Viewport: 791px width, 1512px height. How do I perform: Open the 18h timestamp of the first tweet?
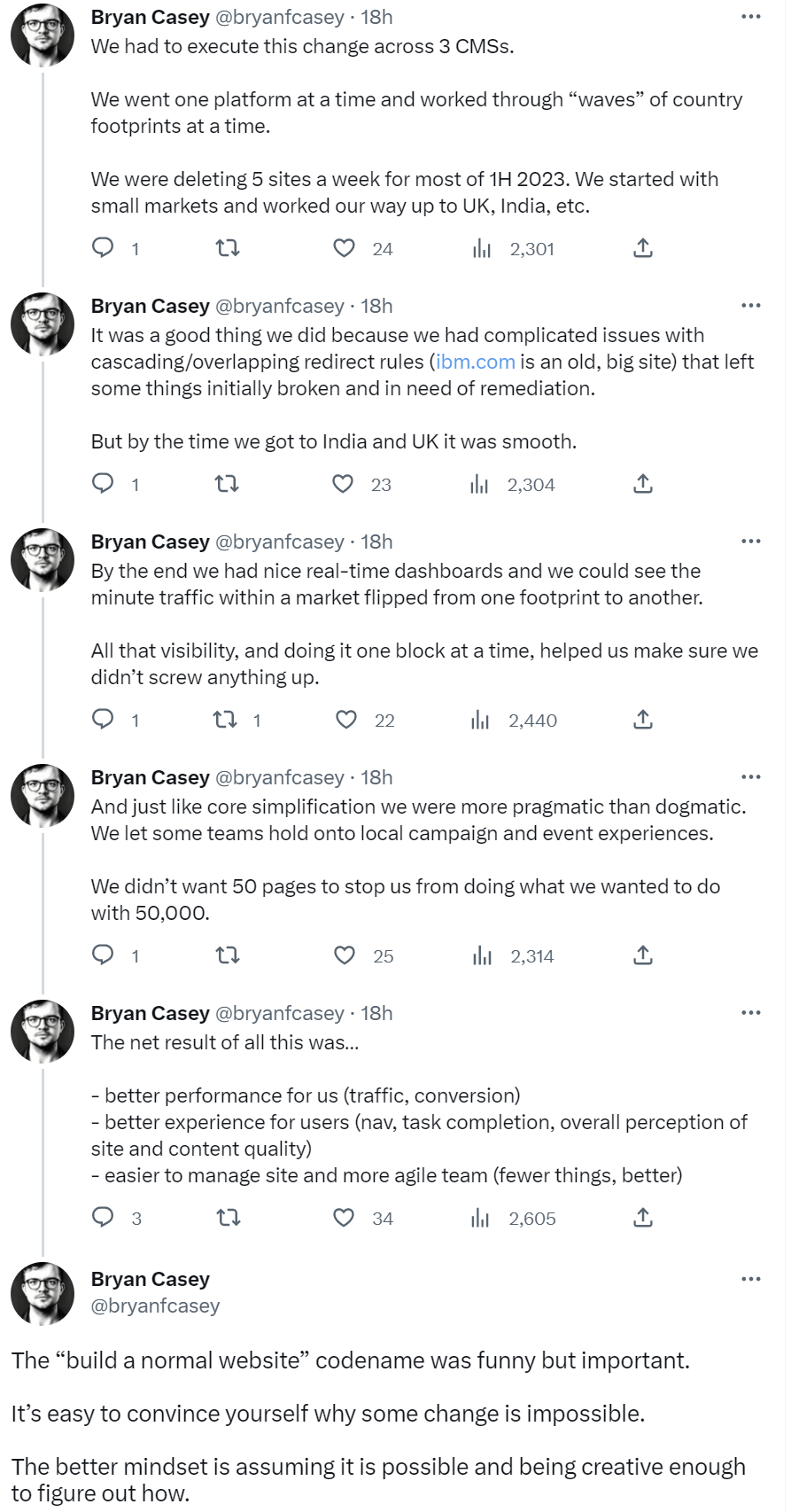[x=376, y=17]
